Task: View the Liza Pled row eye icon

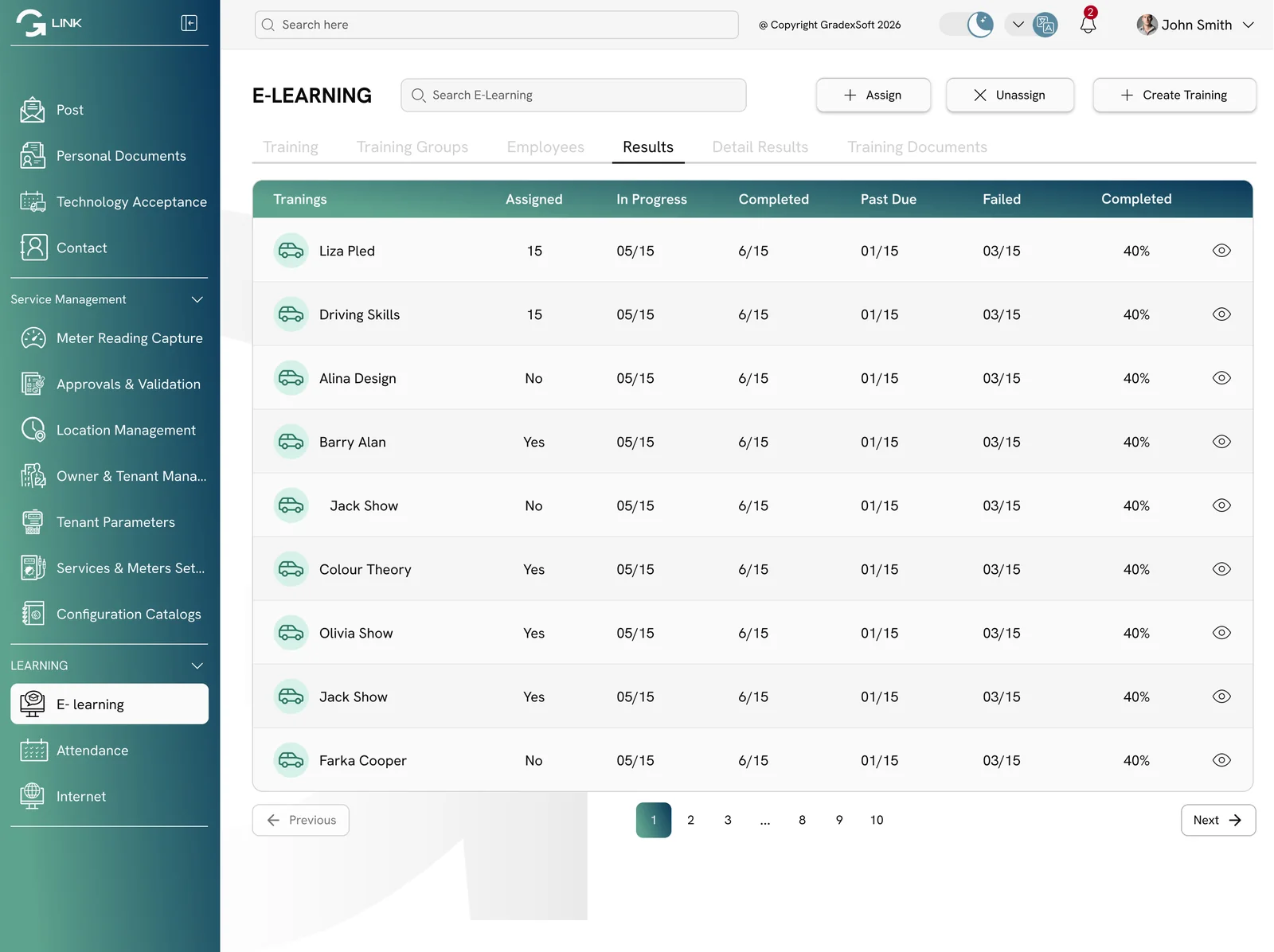Action: click(x=1221, y=251)
